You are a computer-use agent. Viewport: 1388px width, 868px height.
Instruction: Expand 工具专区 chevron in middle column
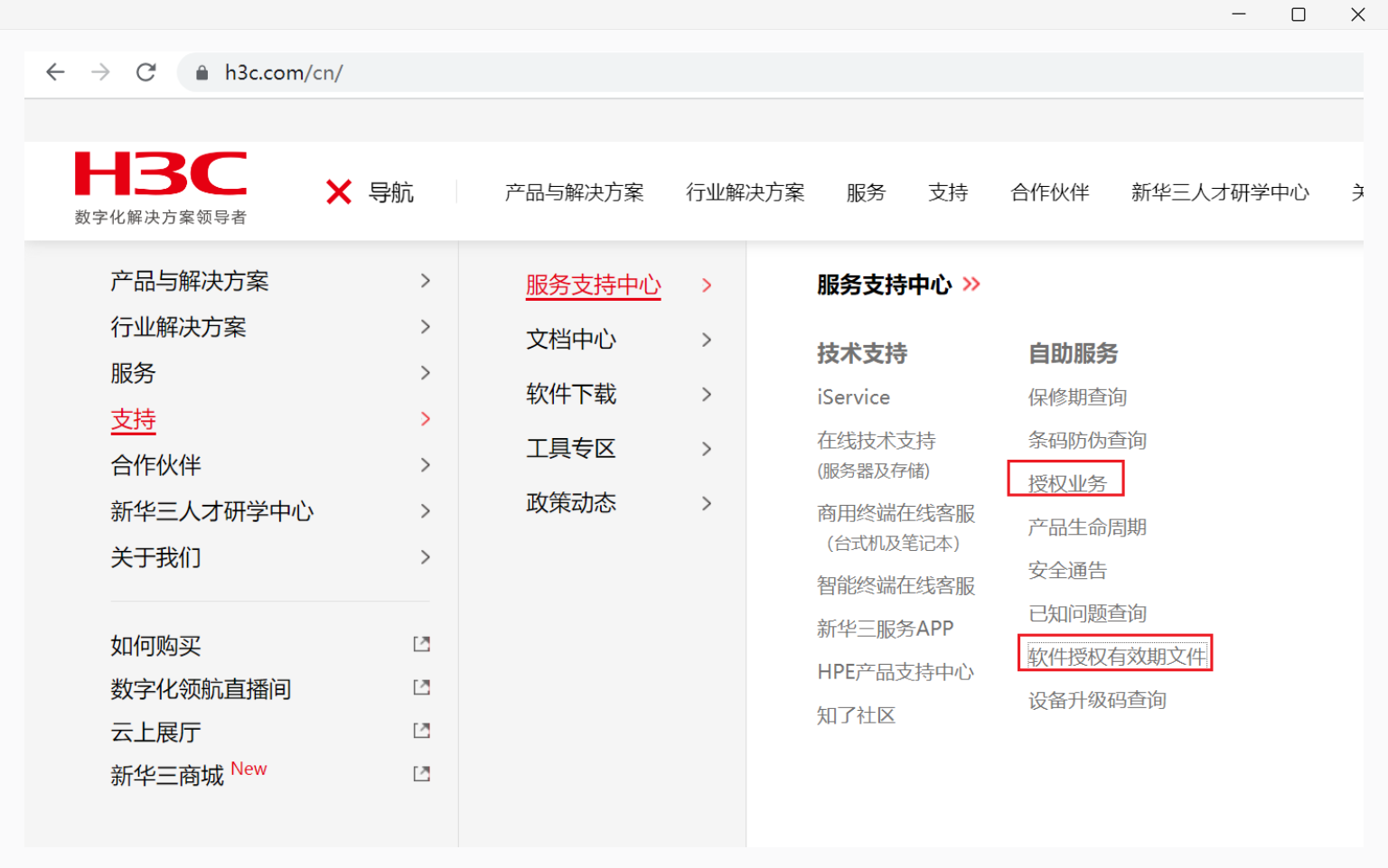pos(707,449)
